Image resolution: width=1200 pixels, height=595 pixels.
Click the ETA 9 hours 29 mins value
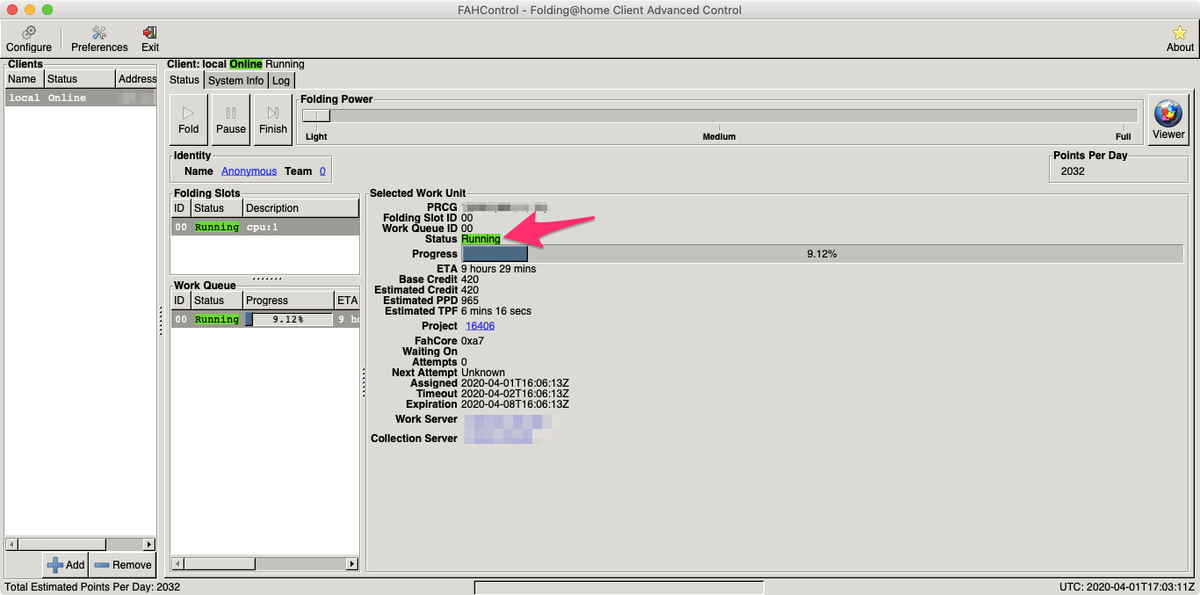[x=498, y=269]
